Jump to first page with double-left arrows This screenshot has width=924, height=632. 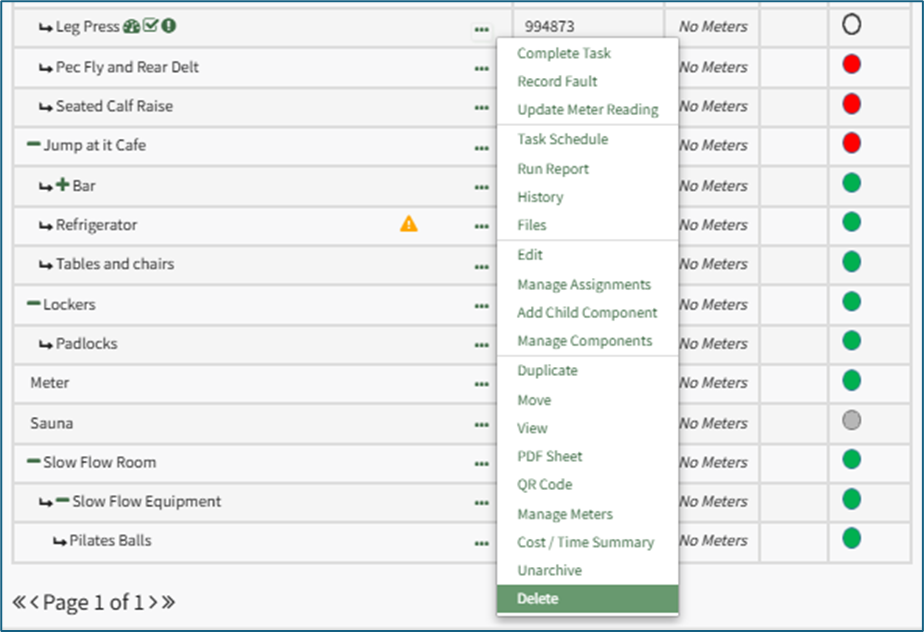click(x=19, y=602)
